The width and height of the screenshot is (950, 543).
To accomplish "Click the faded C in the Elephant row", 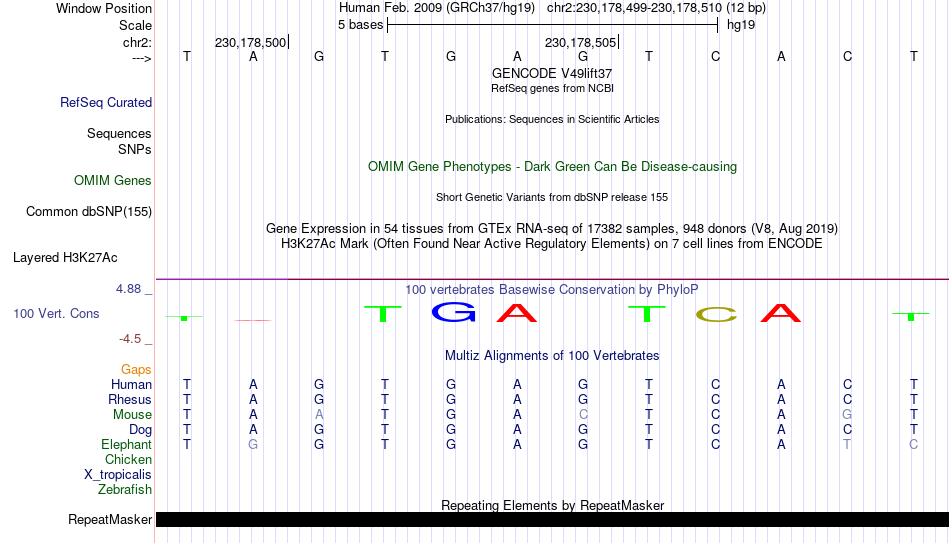I will coord(914,445).
